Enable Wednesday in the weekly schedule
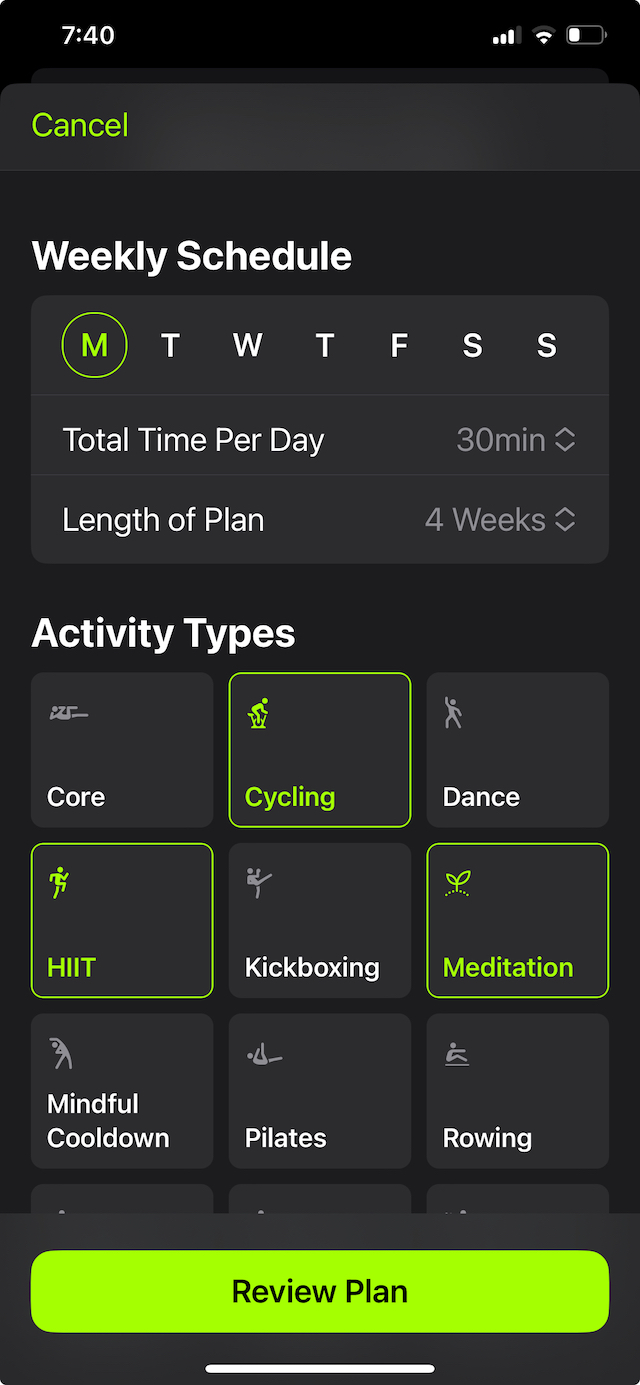The image size is (640, 1385). (247, 345)
